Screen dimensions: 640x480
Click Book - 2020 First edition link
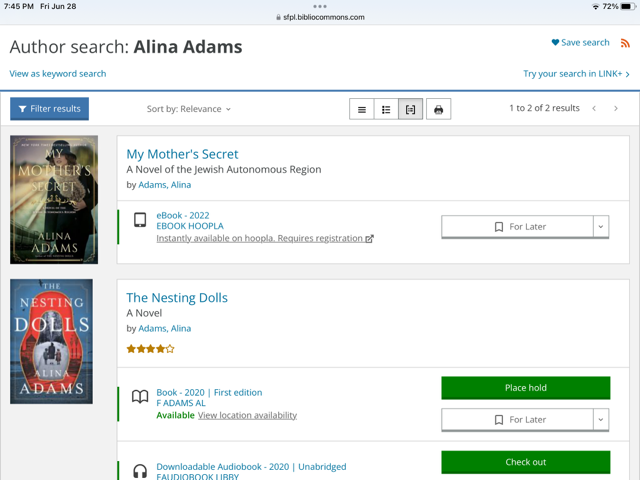209,392
